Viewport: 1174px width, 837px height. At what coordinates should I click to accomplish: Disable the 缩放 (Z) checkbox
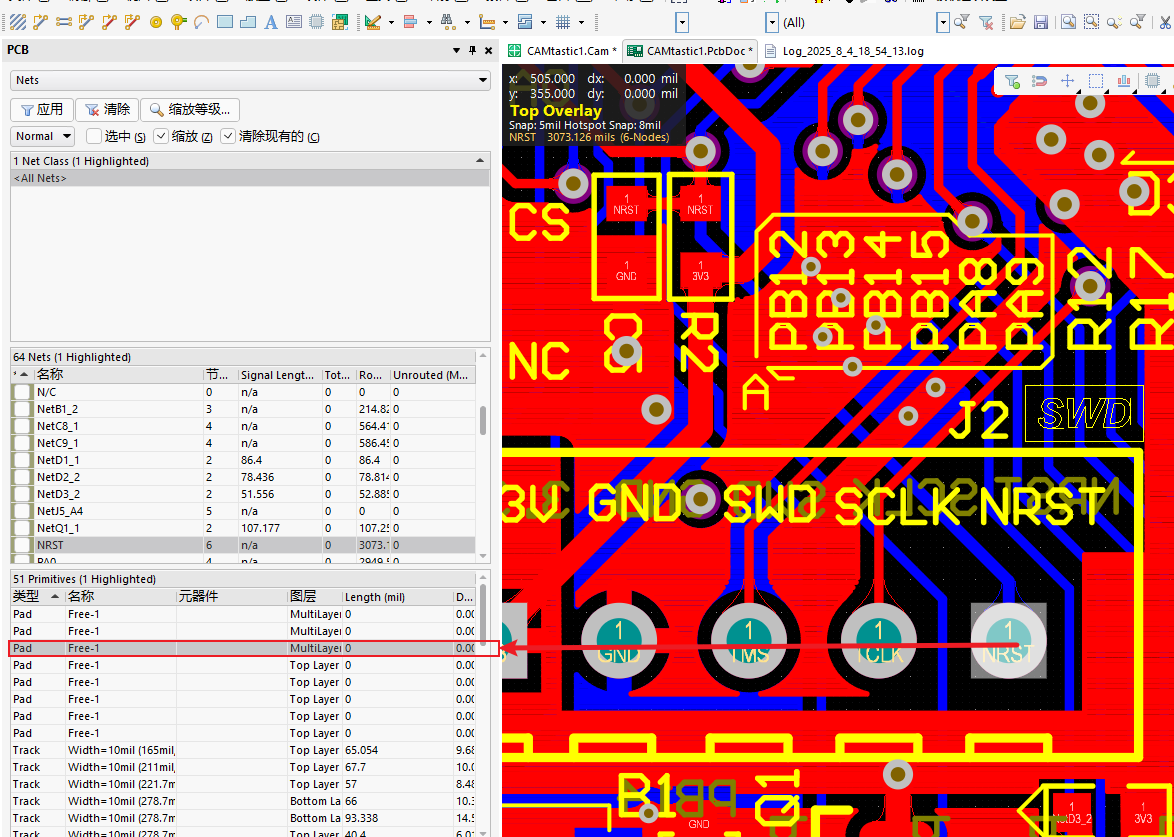[162, 136]
